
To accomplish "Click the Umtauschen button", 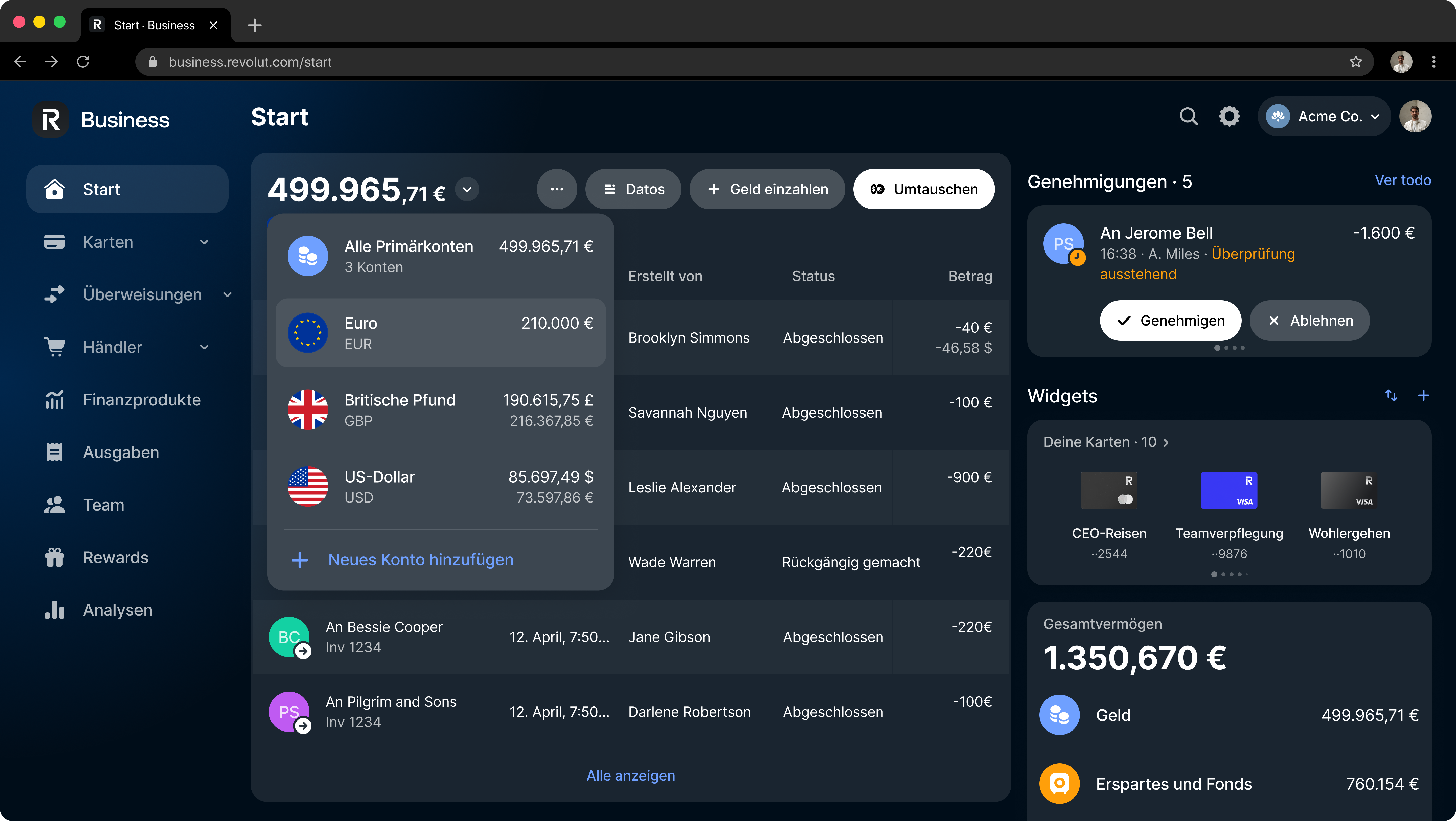I will pyautogui.click(x=924, y=189).
